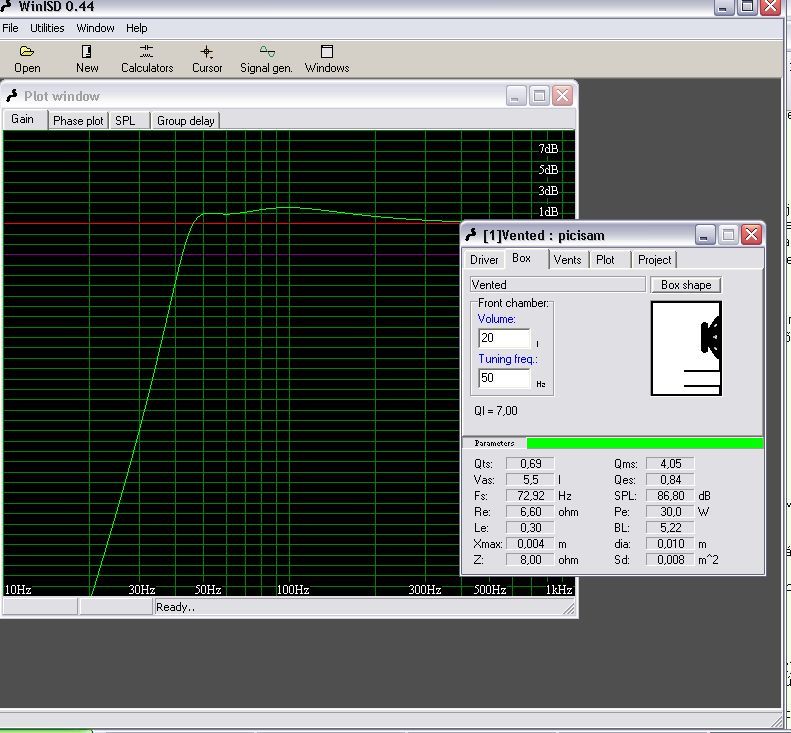Open the Help menu

137,28
